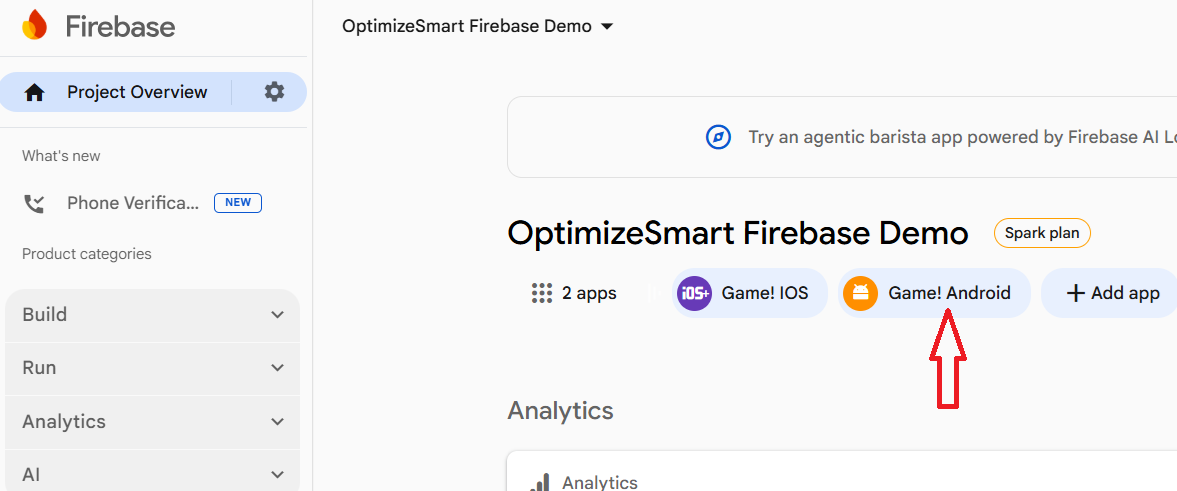The width and height of the screenshot is (1177, 491).
Task: Click the Analytics bar chart icon
Action: click(540, 483)
